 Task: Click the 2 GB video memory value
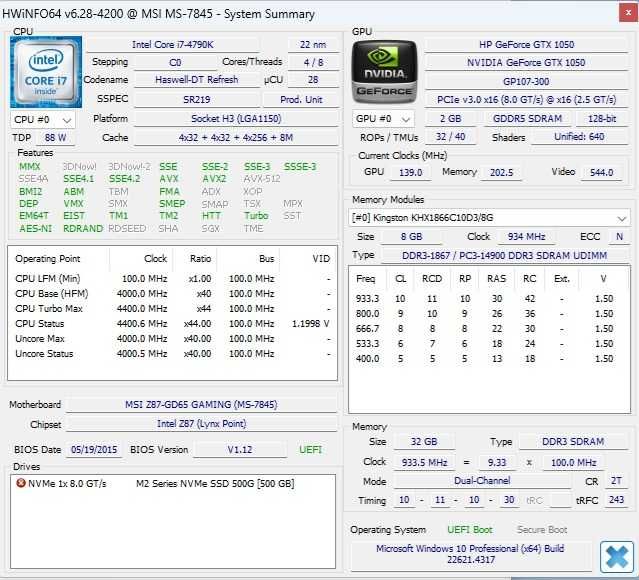(x=450, y=119)
